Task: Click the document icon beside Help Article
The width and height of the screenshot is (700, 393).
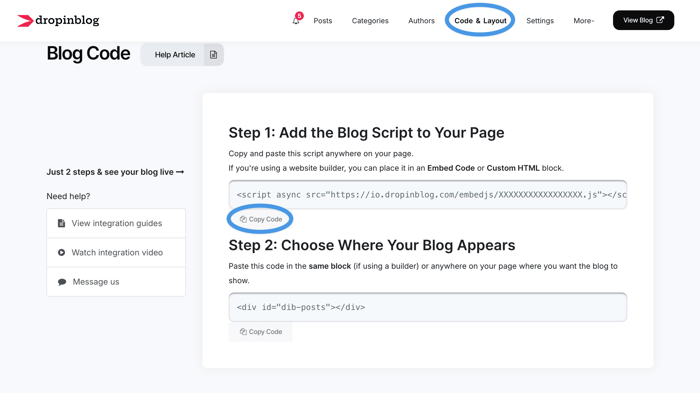Action: point(213,54)
